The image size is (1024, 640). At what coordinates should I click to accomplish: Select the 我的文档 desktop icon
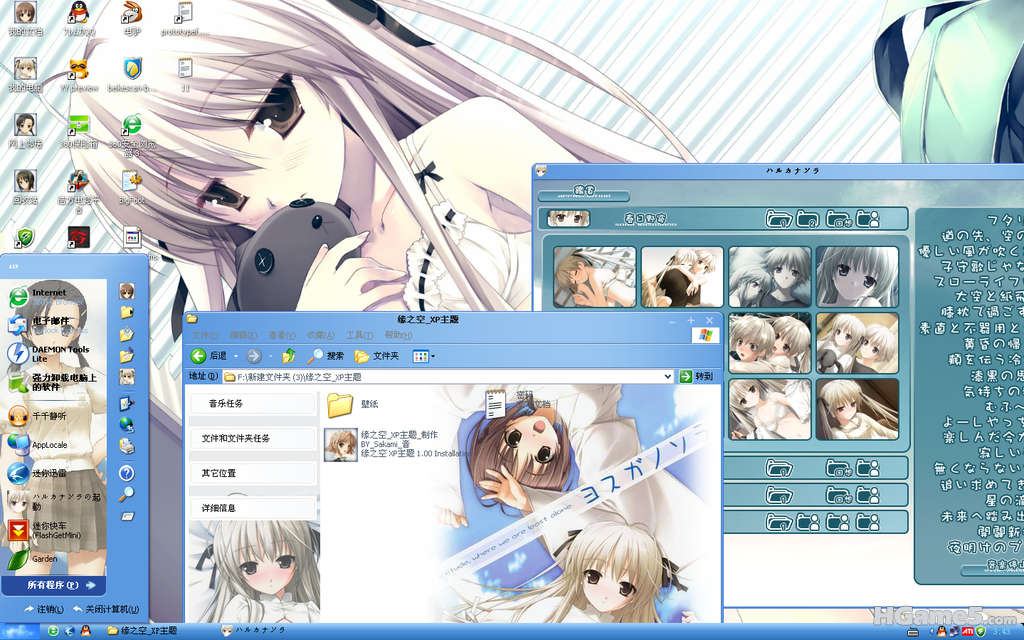pyautogui.click(x=25, y=18)
